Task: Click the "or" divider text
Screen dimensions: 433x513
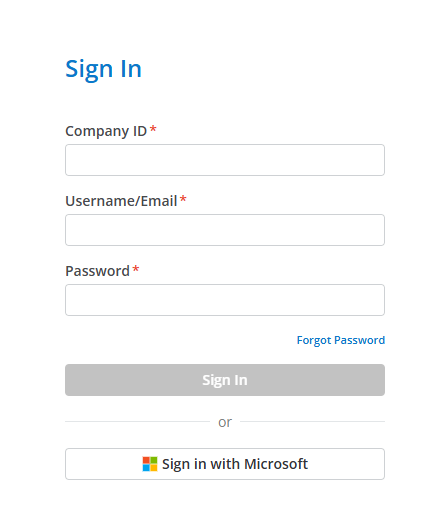Action: pyautogui.click(x=225, y=422)
